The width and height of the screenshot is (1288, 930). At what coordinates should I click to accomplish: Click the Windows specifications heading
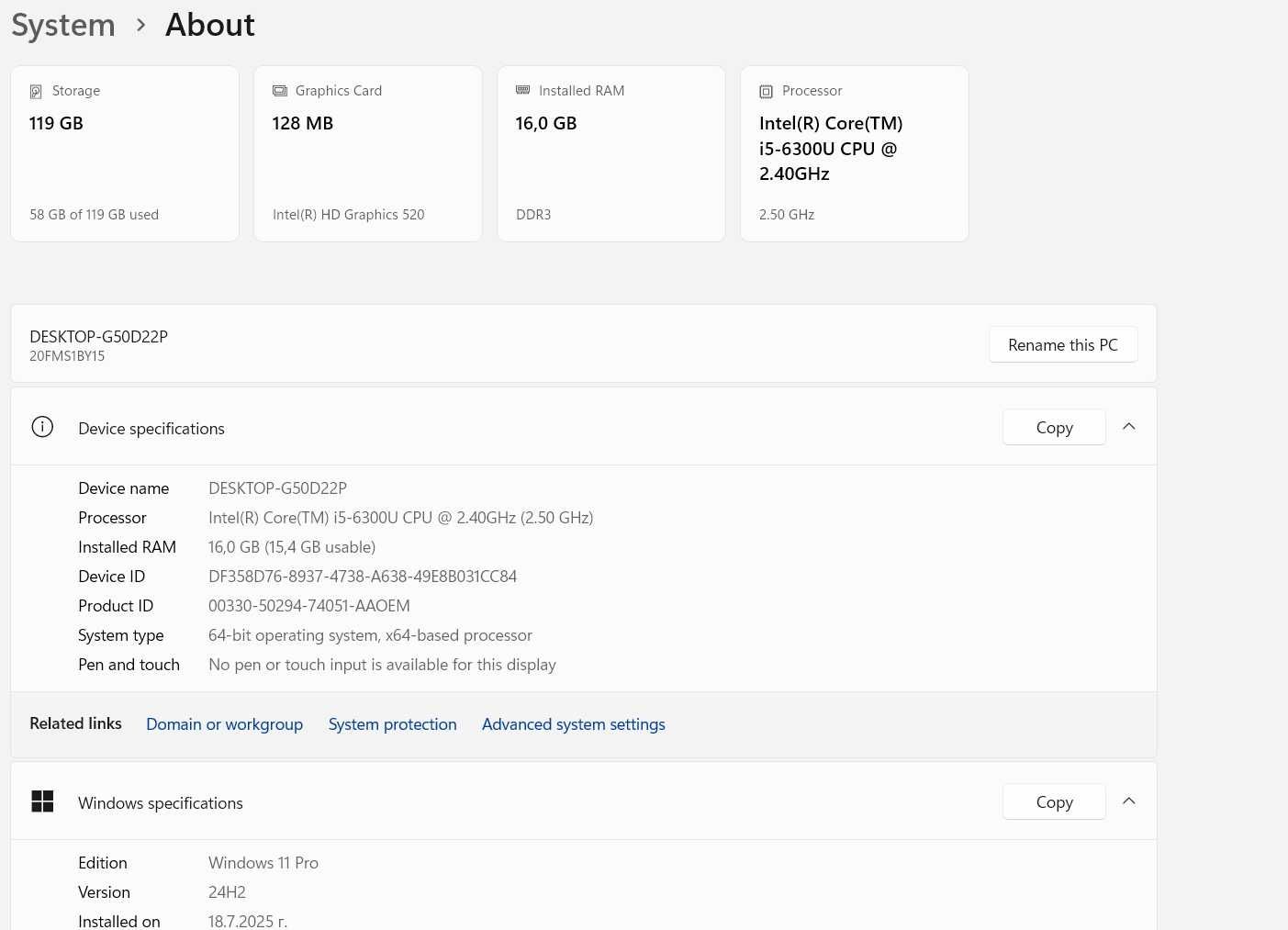click(161, 803)
